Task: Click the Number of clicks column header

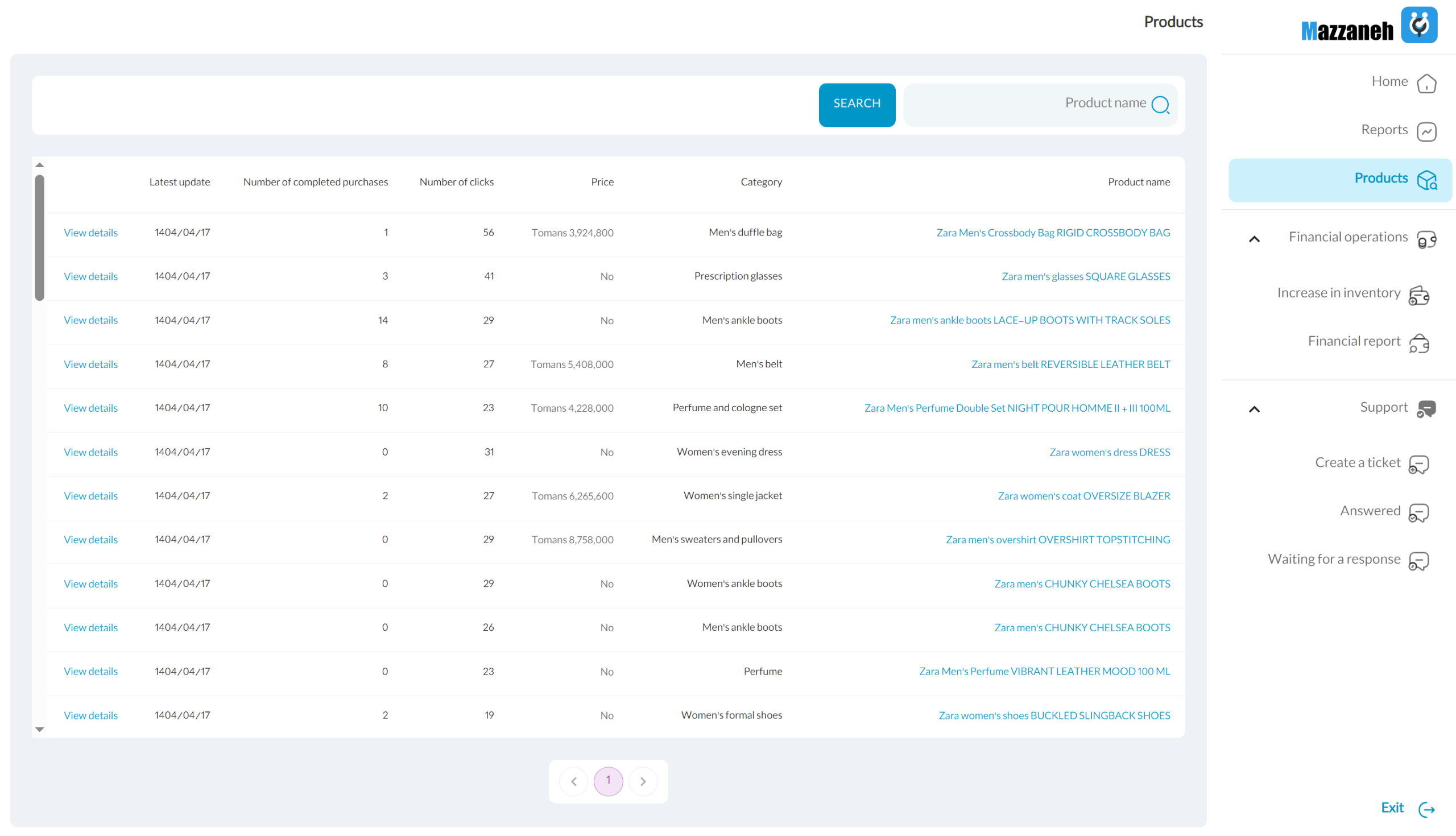Action: pyautogui.click(x=457, y=181)
